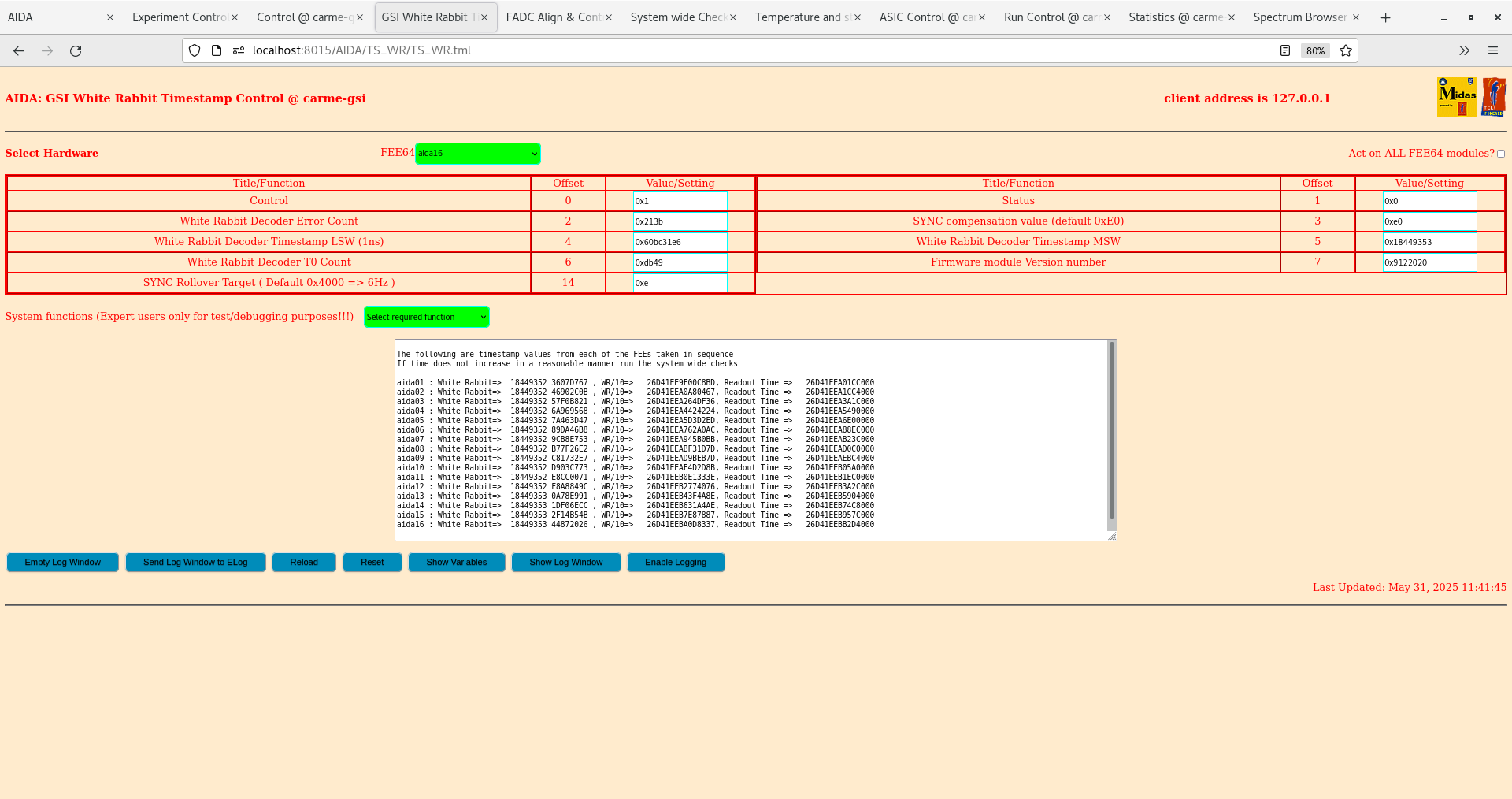Click the back navigation arrow
1512x799 pixels.
[18, 50]
